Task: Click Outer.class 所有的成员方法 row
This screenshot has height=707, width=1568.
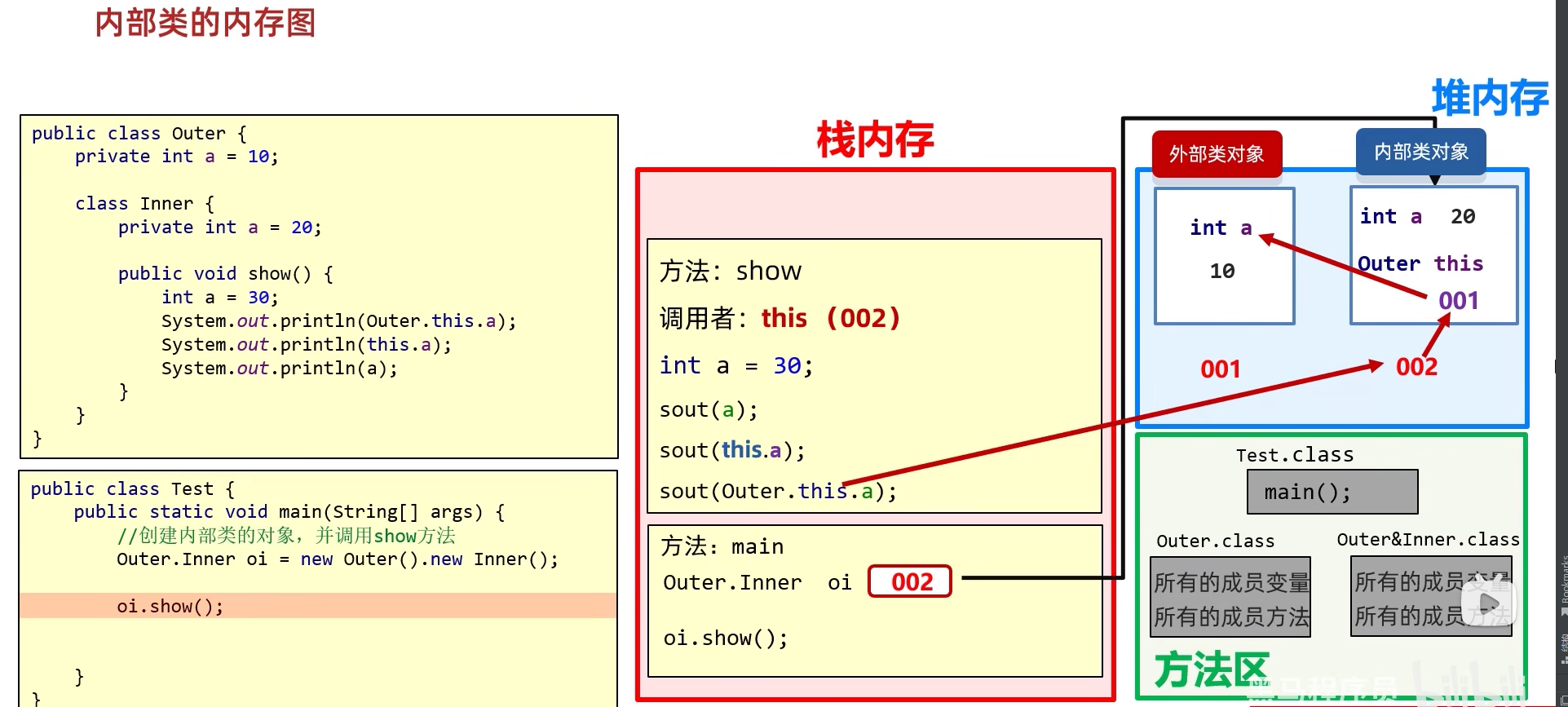Action: tap(1231, 617)
